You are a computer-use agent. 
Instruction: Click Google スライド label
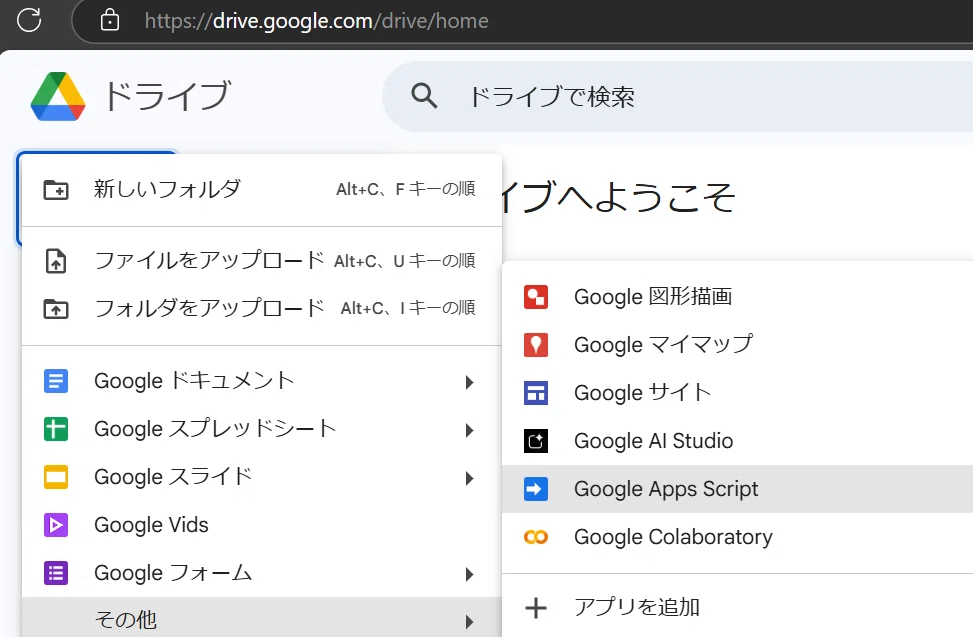(173, 476)
